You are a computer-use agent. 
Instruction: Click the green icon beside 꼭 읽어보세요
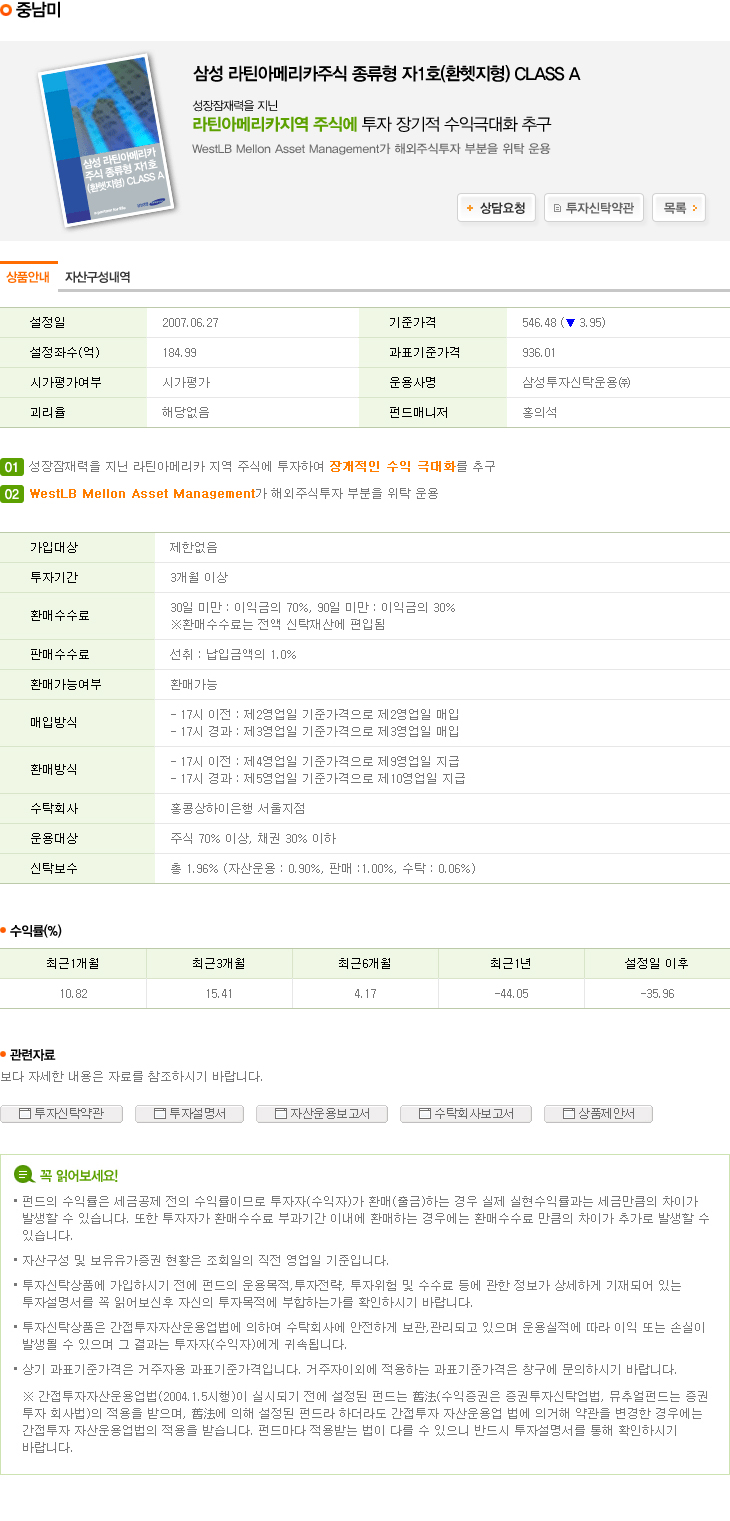click(24, 1175)
